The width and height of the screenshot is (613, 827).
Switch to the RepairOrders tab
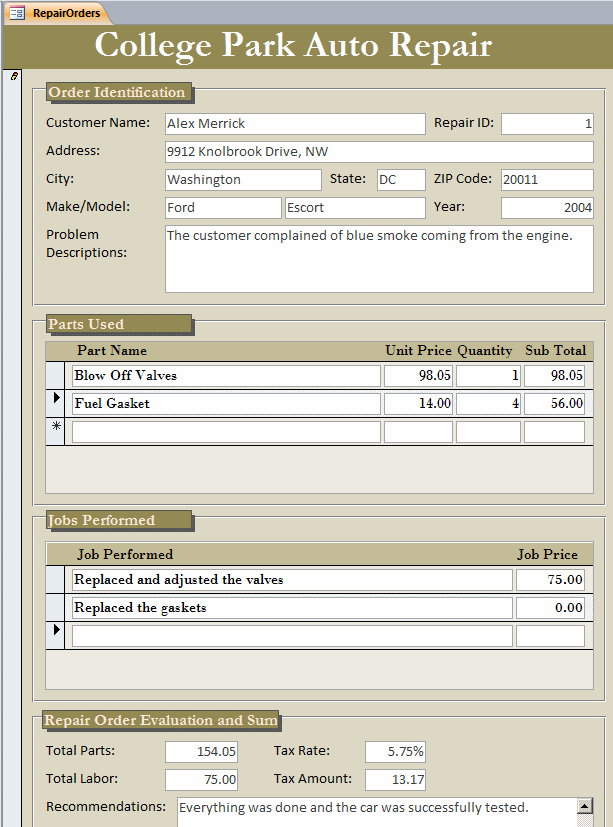point(58,13)
